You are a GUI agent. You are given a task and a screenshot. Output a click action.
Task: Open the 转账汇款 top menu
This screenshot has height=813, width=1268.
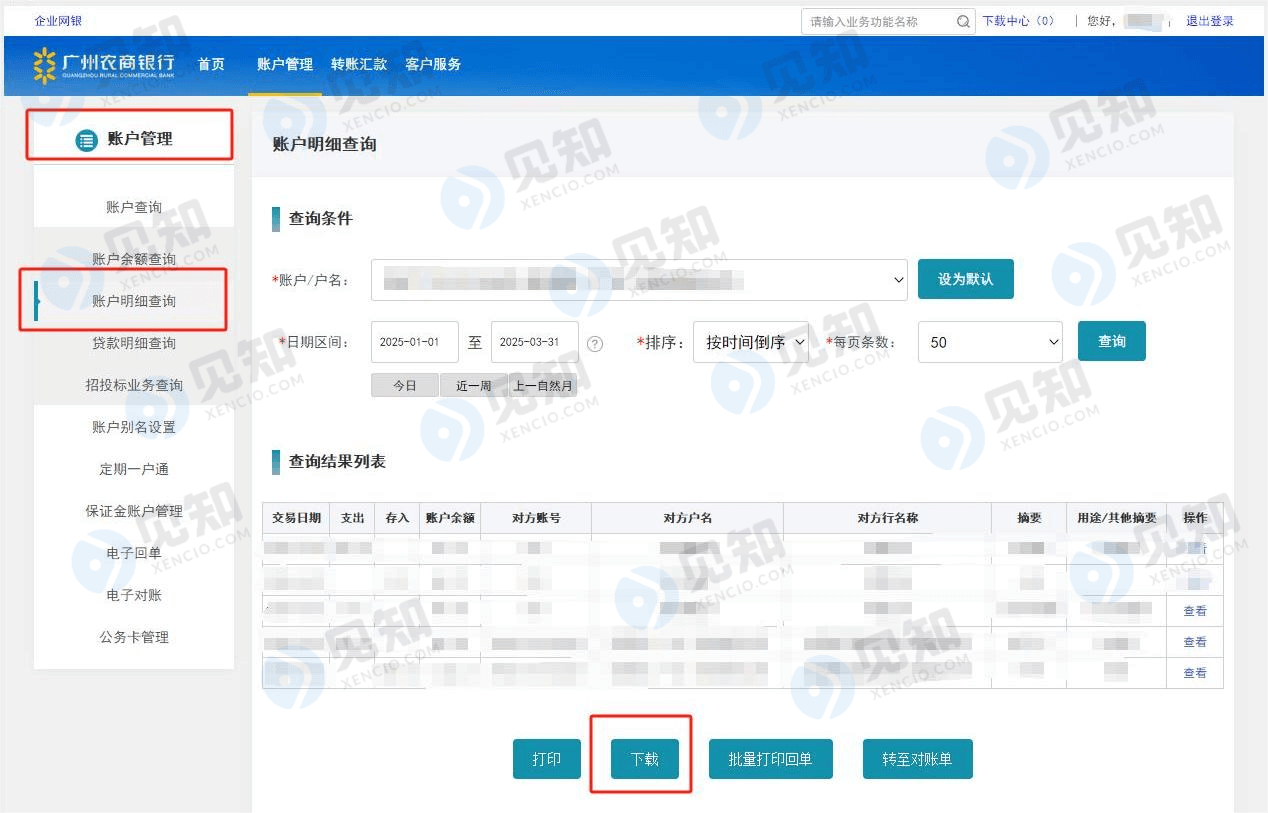359,64
